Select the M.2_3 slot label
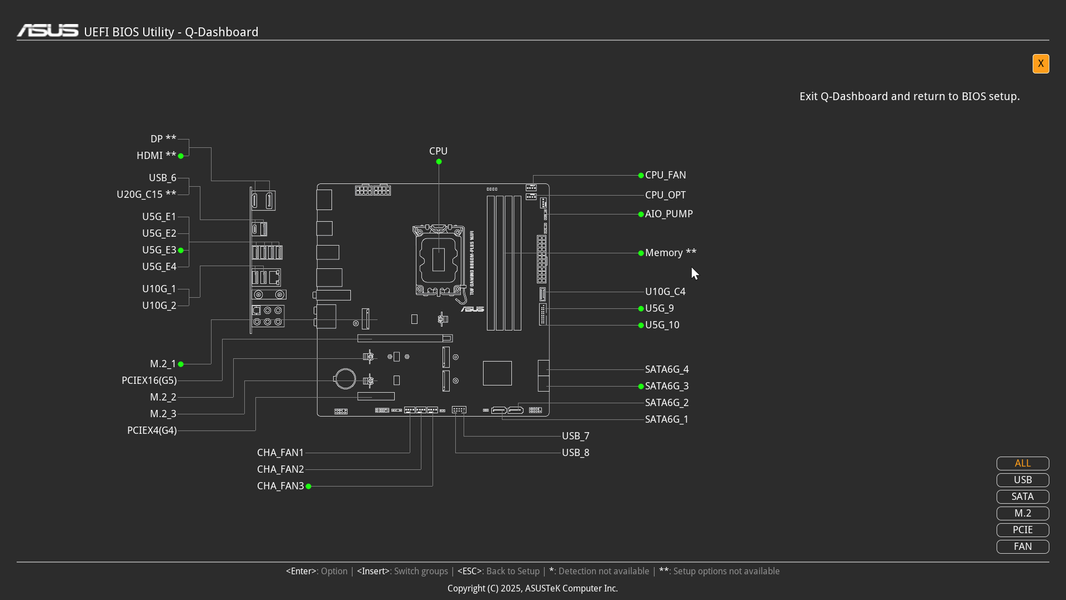1066x600 pixels. (163, 414)
